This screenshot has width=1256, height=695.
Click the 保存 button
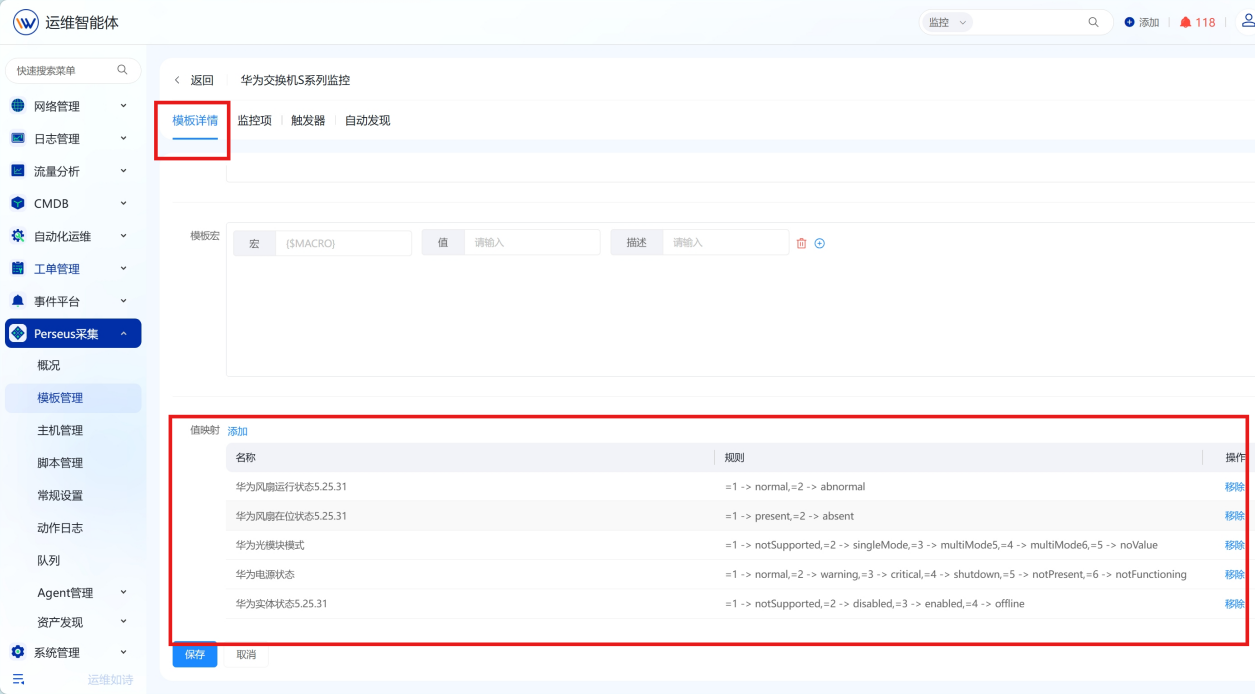pos(195,654)
